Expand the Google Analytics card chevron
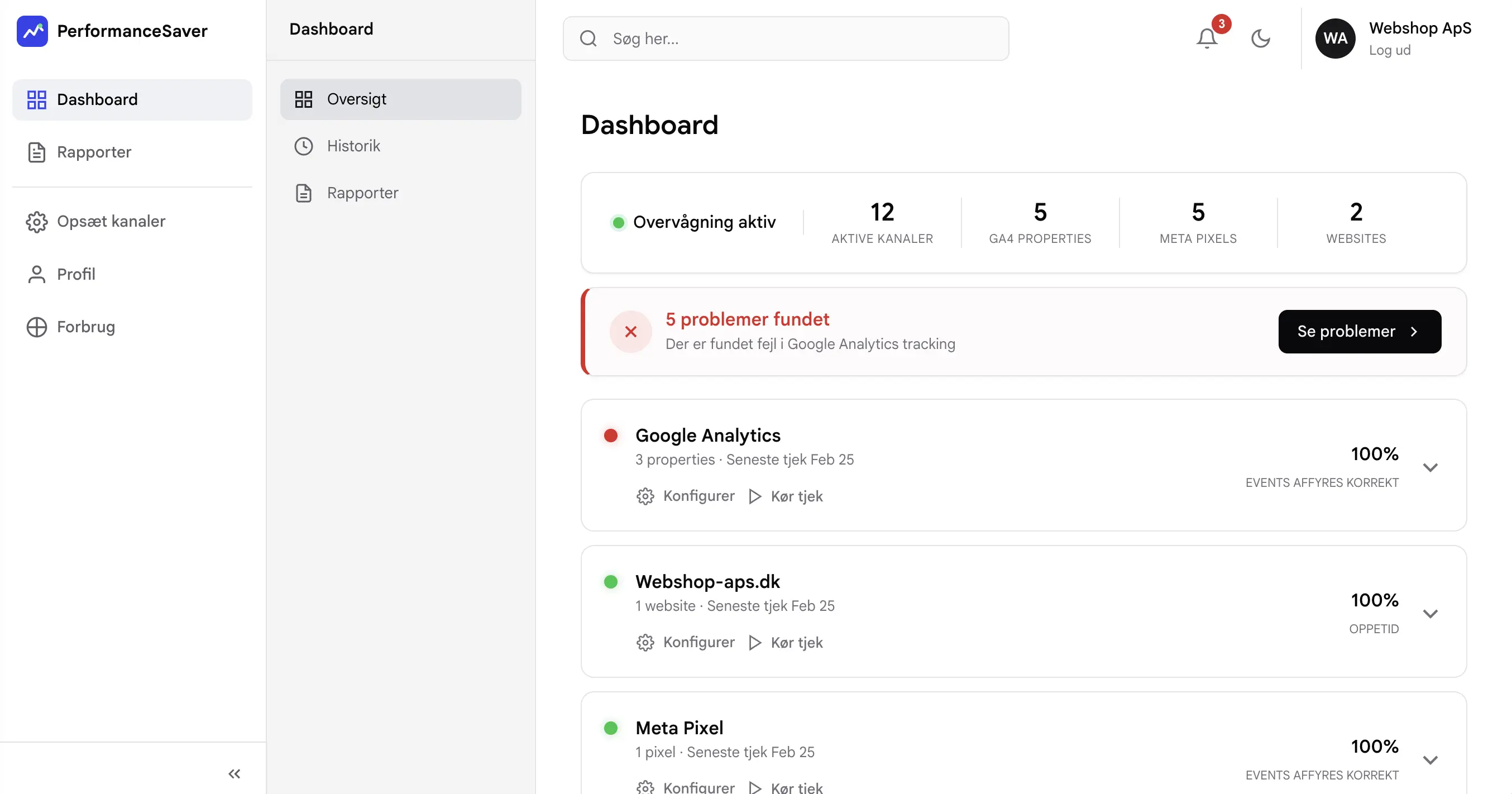This screenshot has height=794, width=1512. [x=1430, y=468]
